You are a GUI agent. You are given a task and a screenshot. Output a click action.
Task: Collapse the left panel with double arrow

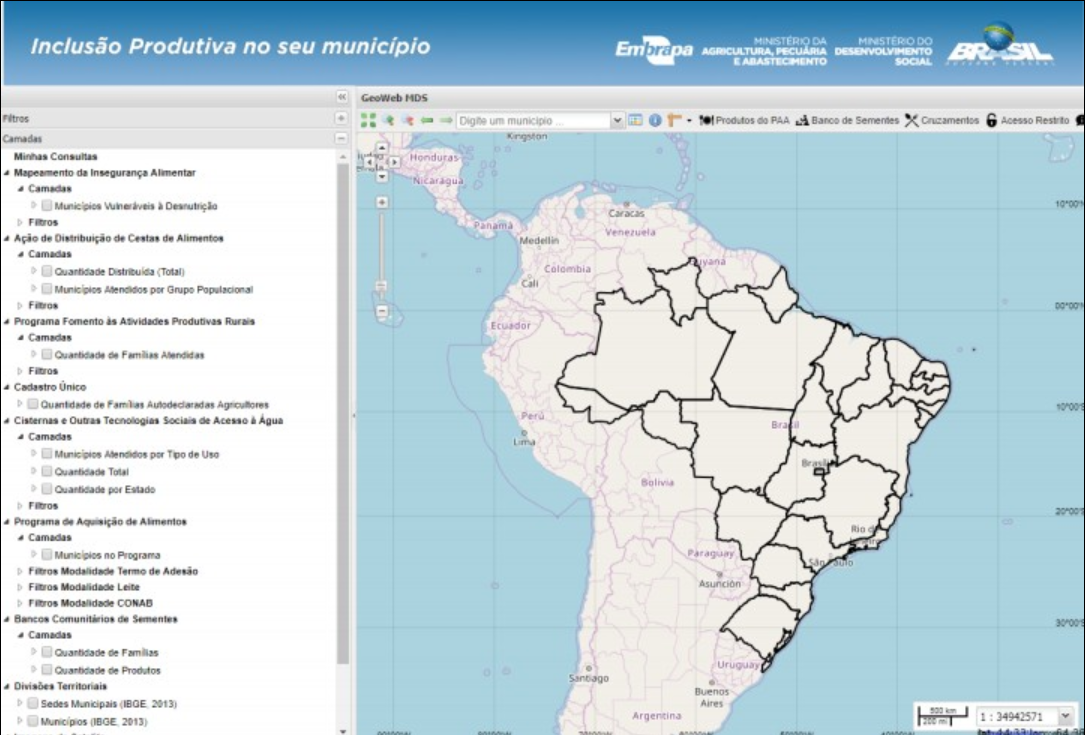[x=341, y=97]
